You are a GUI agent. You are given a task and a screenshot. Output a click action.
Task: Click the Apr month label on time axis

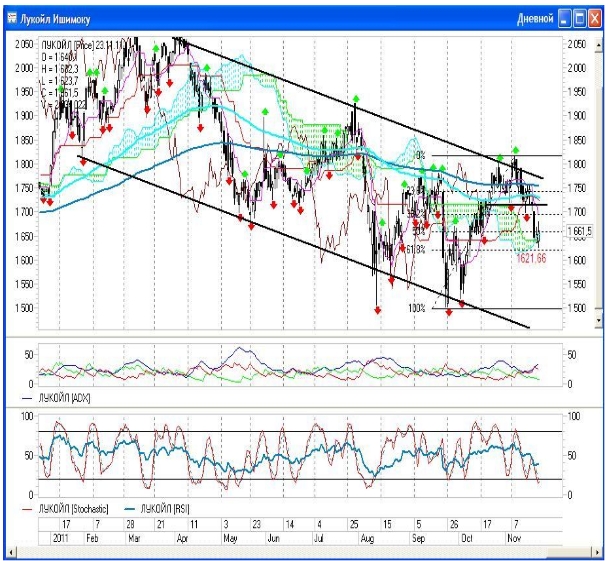pos(182,539)
